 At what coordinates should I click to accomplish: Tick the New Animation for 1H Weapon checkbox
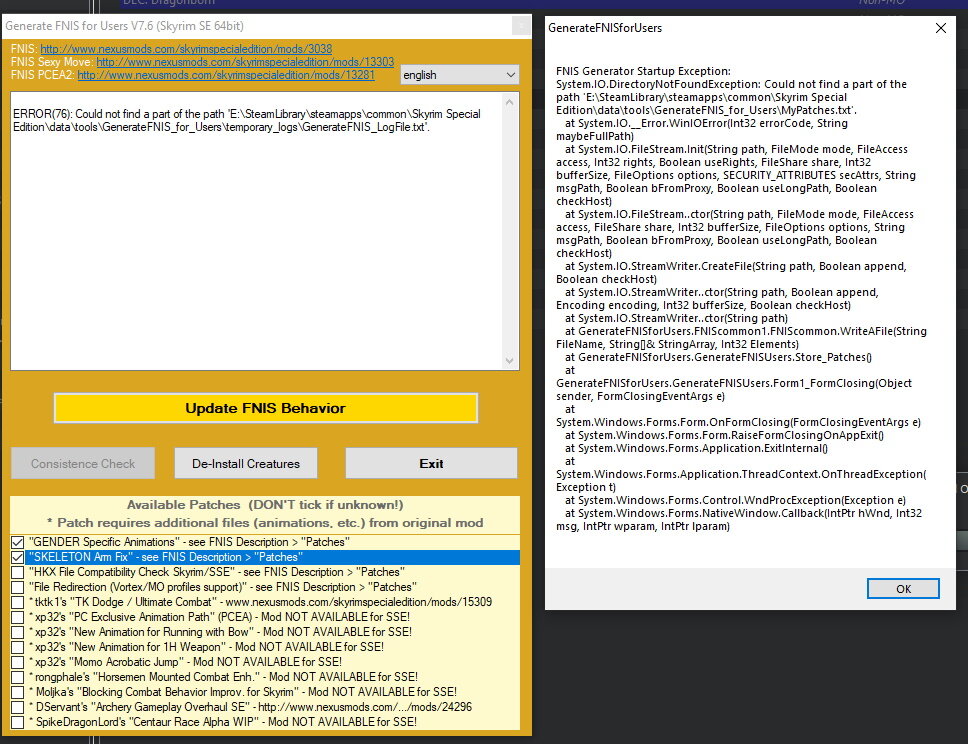pos(17,647)
